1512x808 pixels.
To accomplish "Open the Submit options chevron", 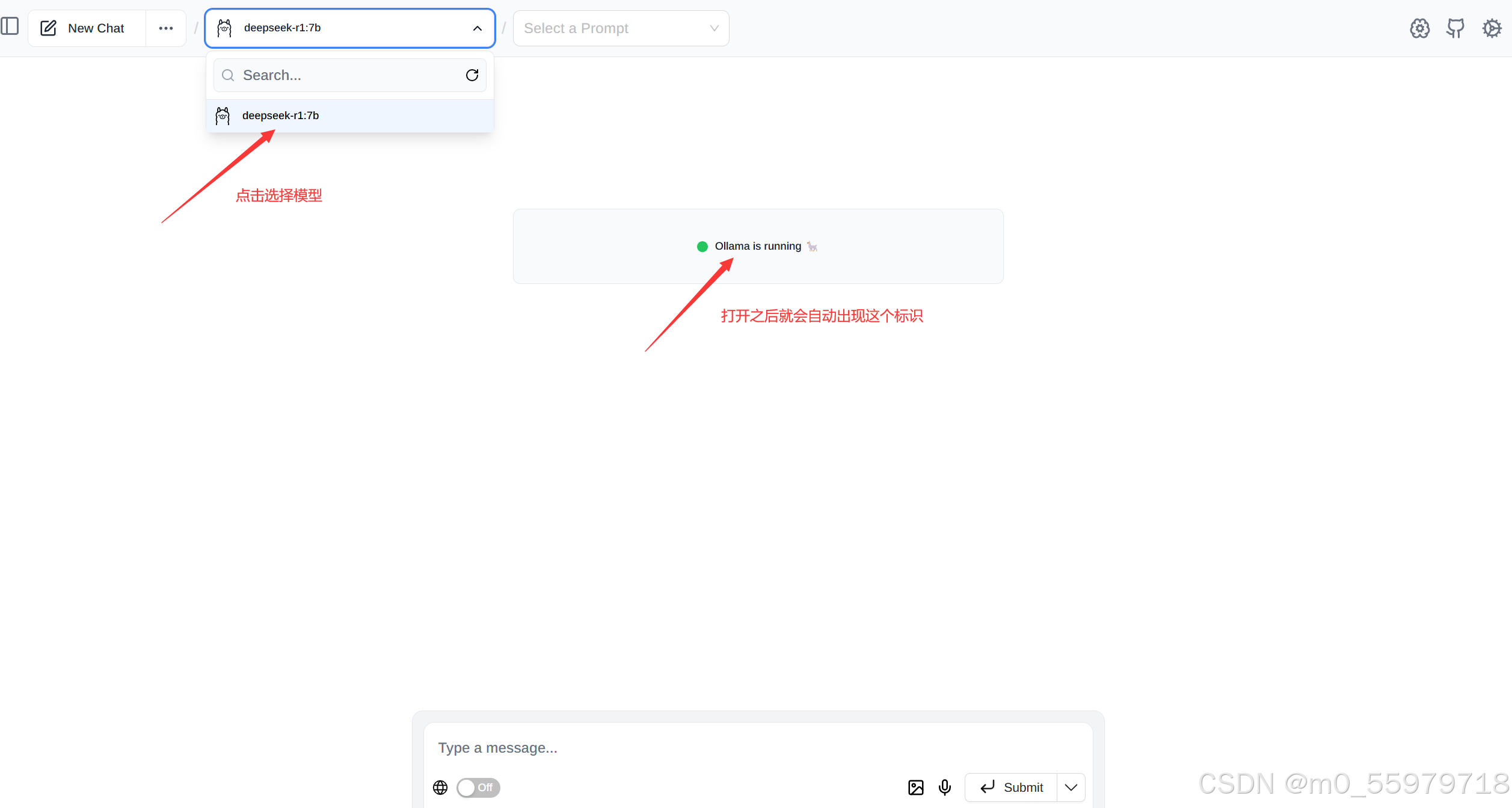I will [1071, 788].
